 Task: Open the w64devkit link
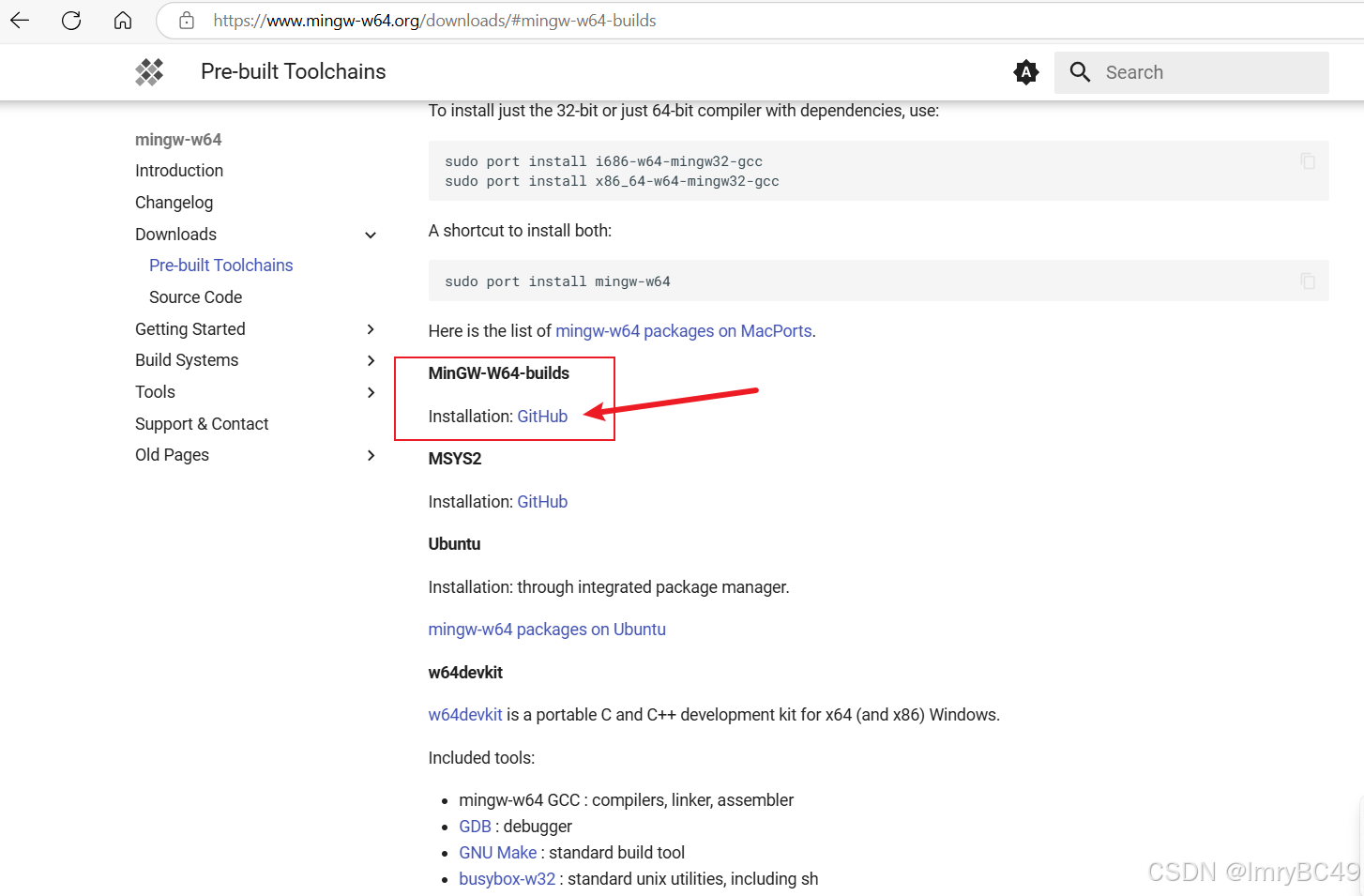[465, 715]
